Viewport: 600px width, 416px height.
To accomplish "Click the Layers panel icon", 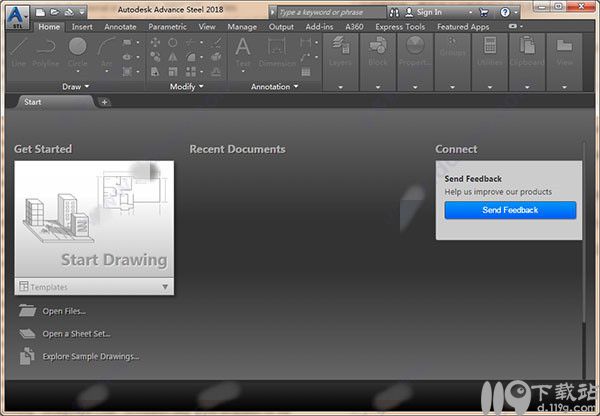I will coord(340,46).
